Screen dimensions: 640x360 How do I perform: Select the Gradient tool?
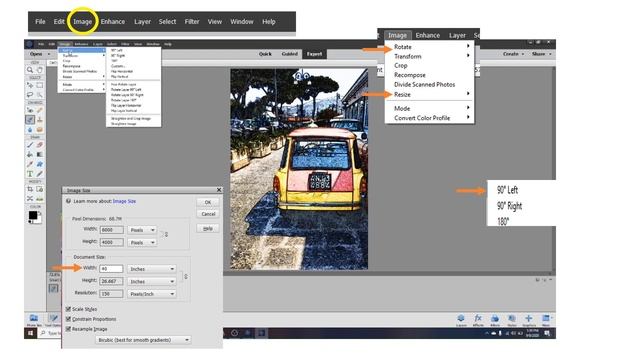coord(40,155)
